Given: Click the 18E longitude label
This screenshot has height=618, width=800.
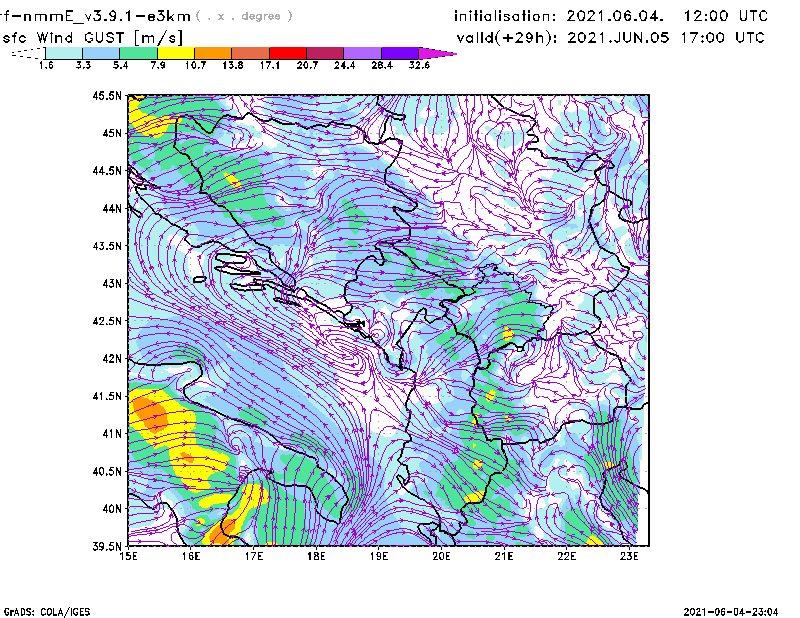Looking at the screenshot, I should click(x=316, y=556).
